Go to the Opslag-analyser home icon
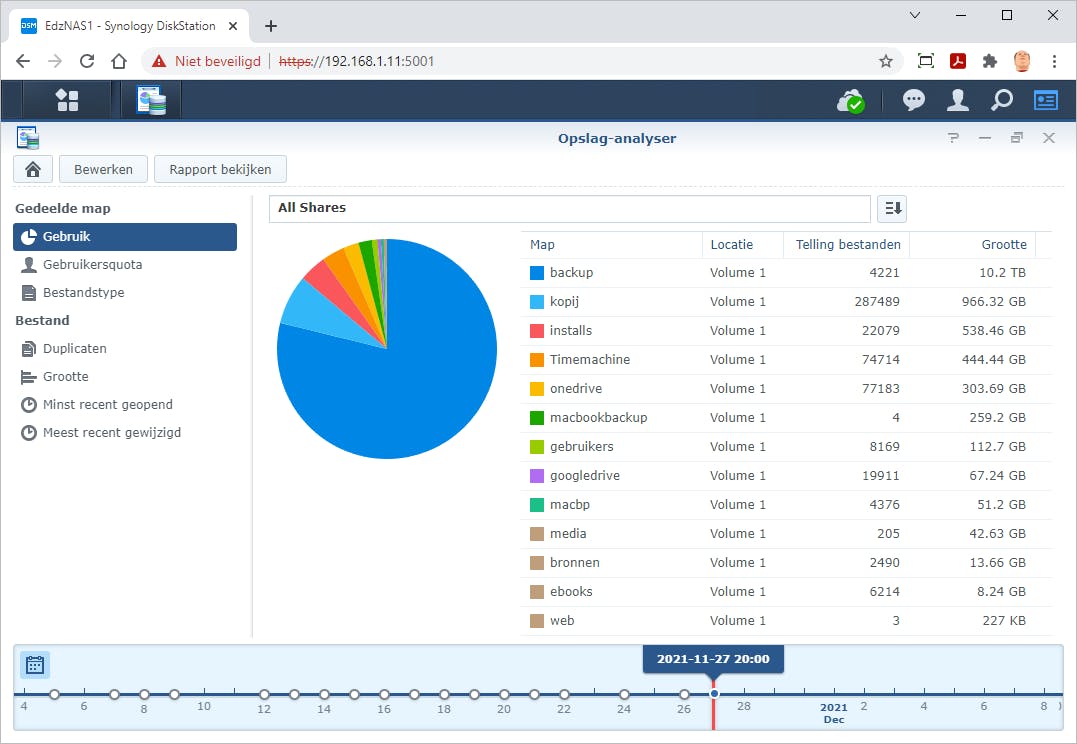Screen dimensions: 1077x744 33,169
